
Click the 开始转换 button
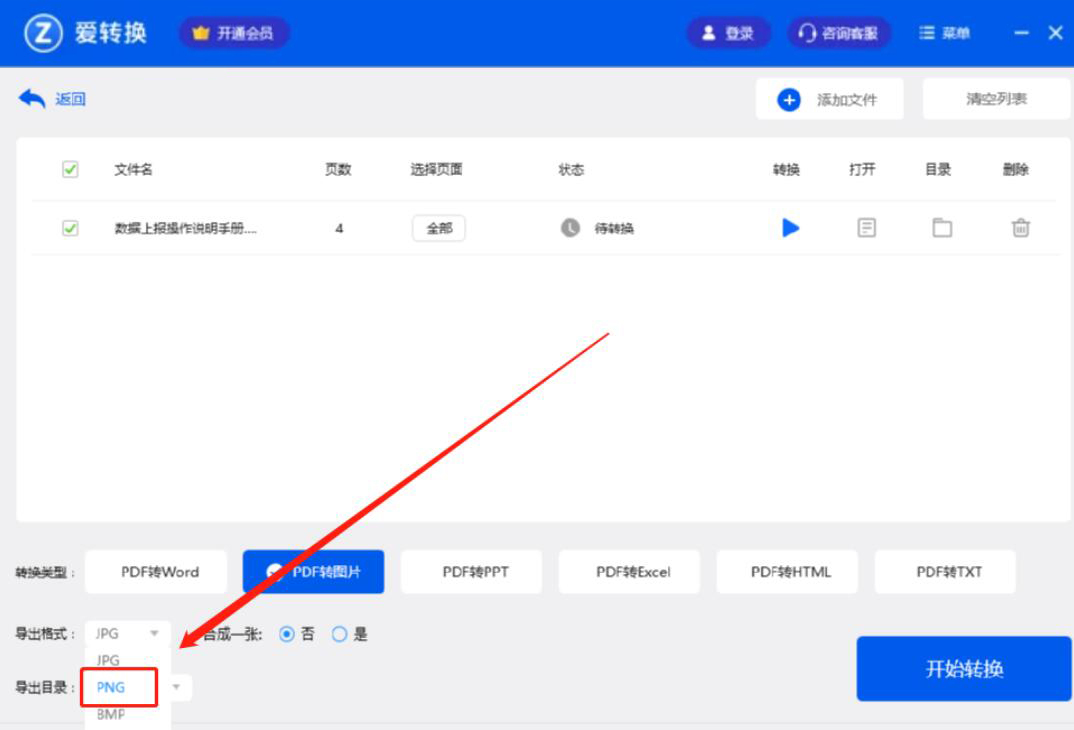(964, 668)
